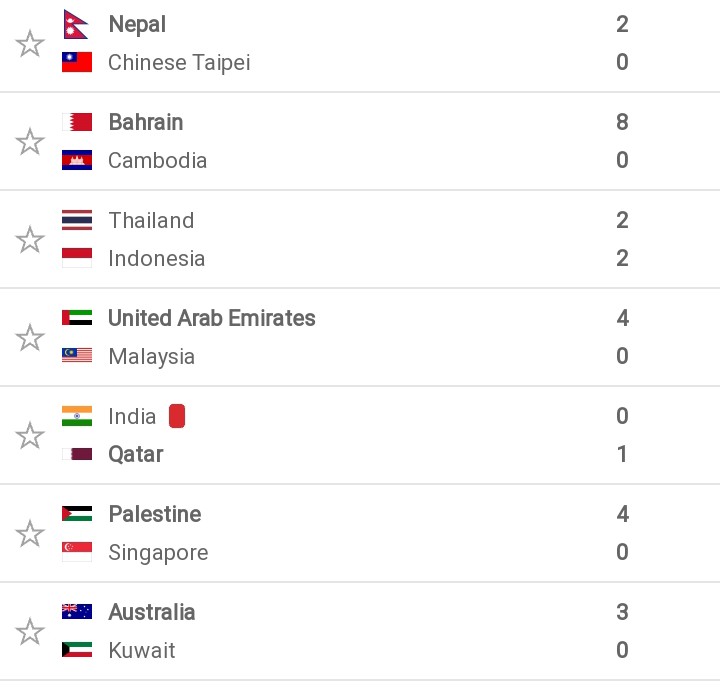Open the Palestine team name
The width and height of the screenshot is (720, 687).
[155, 514]
